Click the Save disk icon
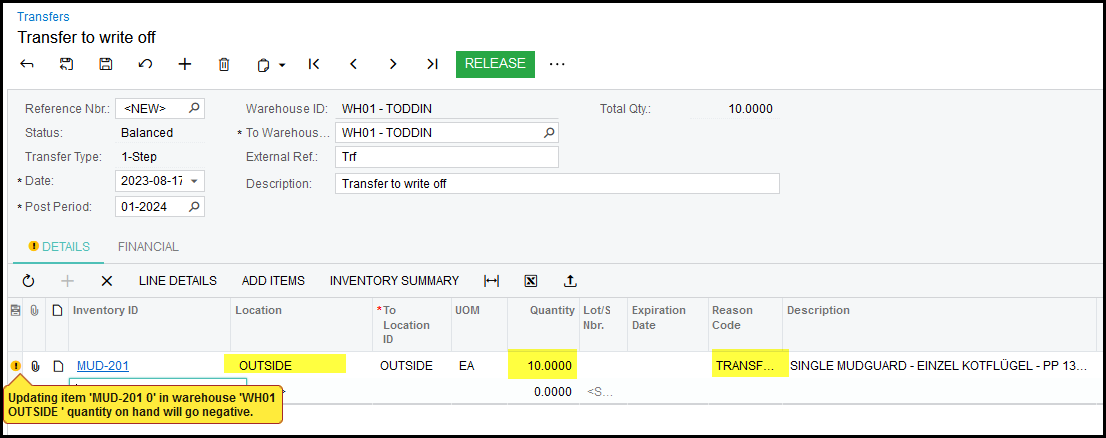This screenshot has width=1106, height=438. point(105,64)
